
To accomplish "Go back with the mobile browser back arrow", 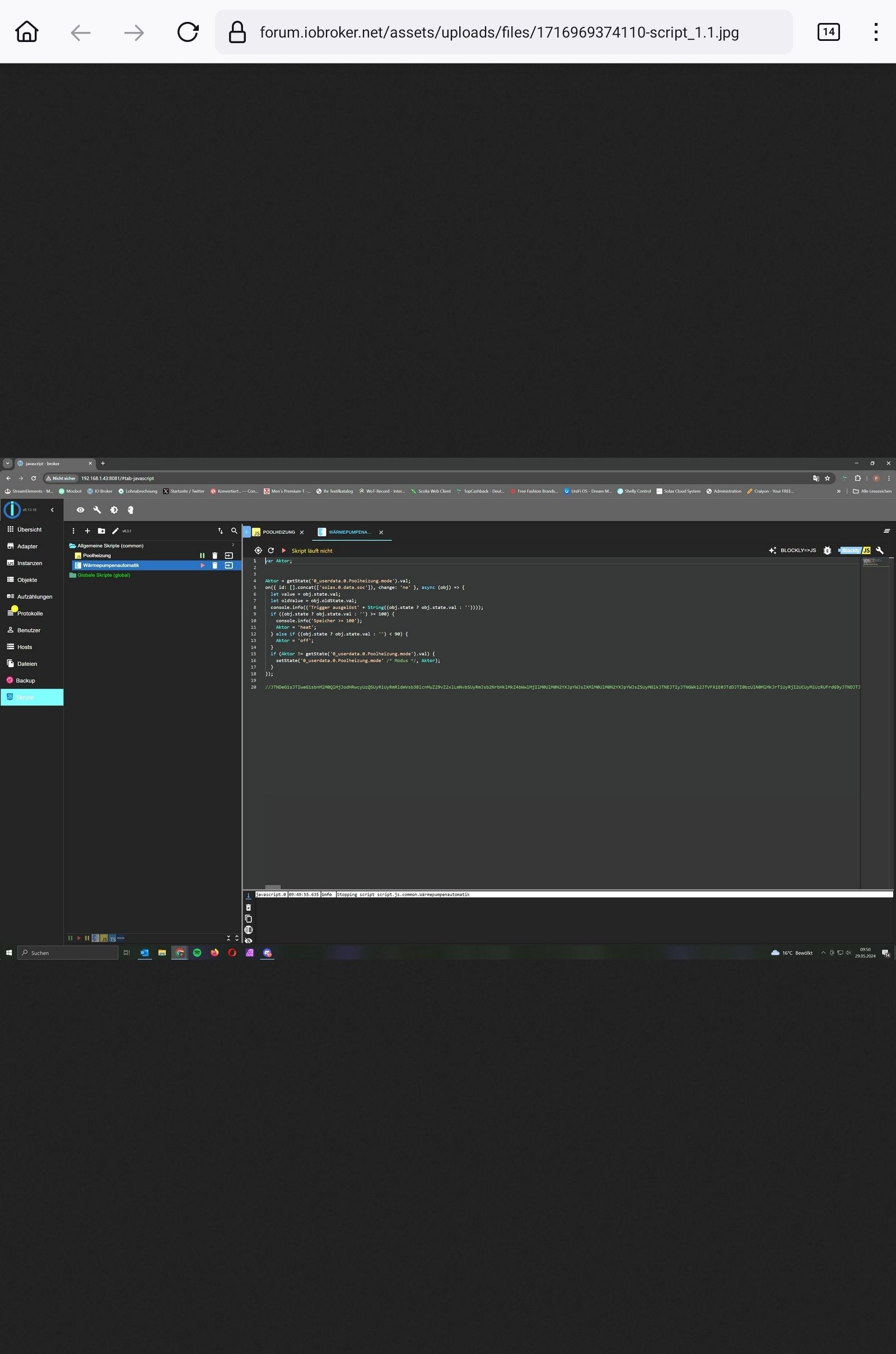I will (81, 32).
